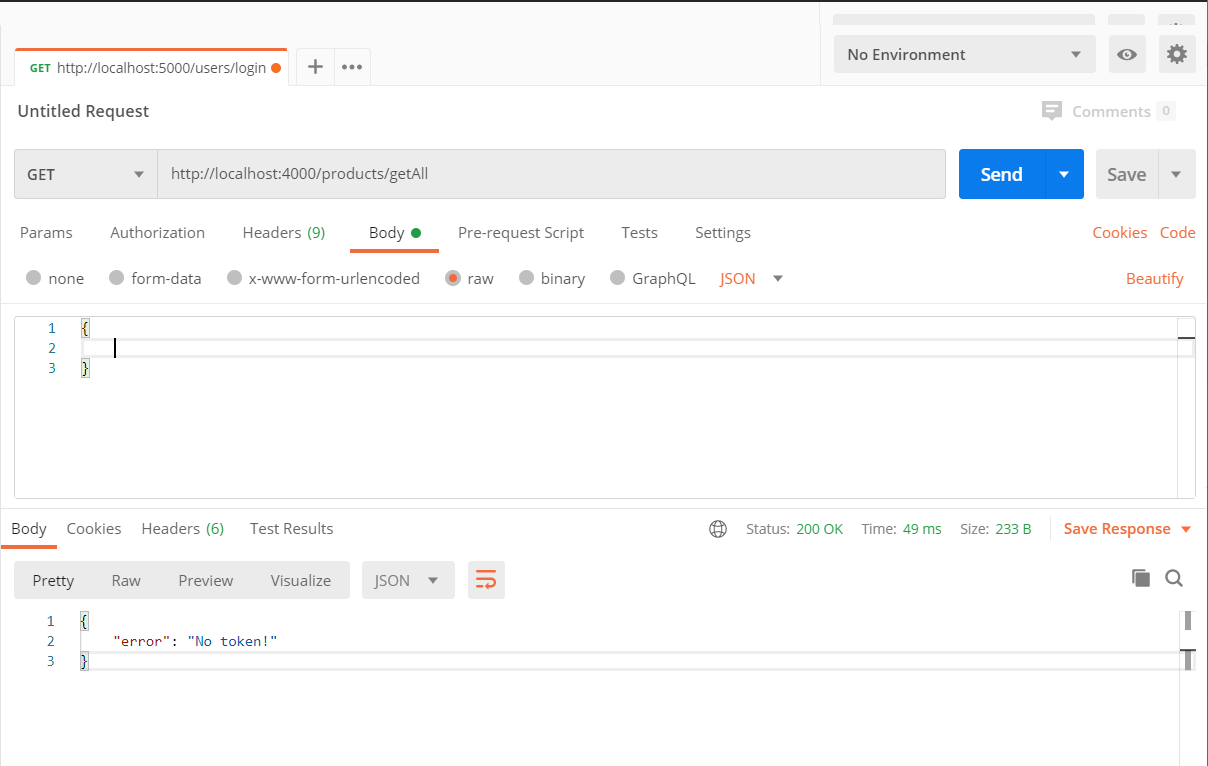The width and height of the screenshot is (1208, 766).
Task: Switch response view to Preview
Action: coord(206,580)
